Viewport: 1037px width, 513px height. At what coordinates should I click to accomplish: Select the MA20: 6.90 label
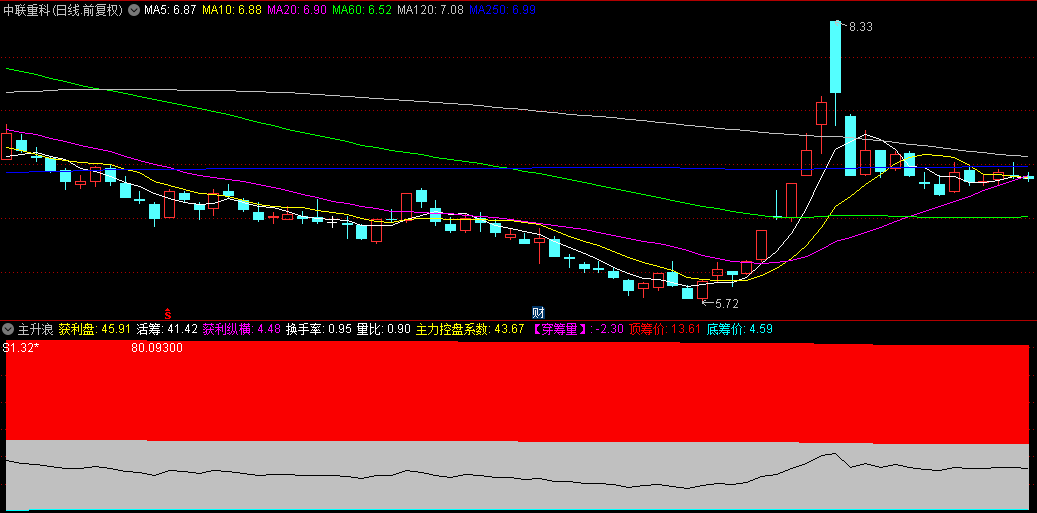tap(296, 10)
